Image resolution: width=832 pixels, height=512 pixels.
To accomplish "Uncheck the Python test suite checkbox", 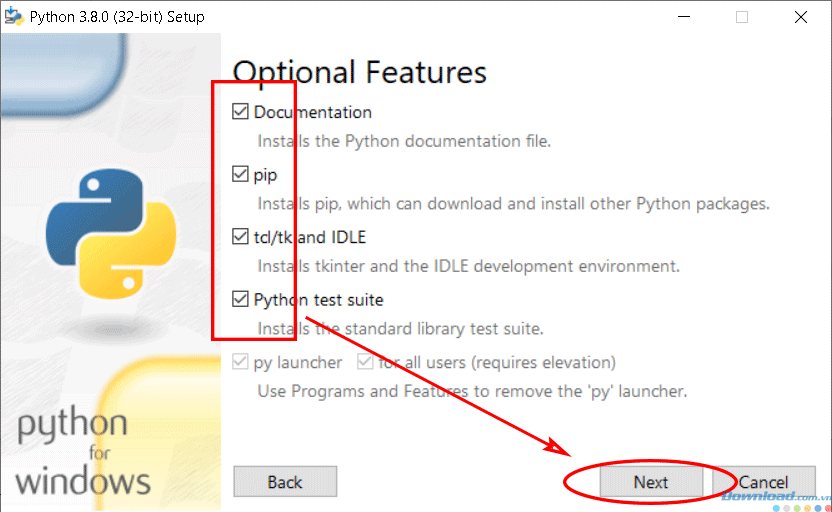I will click(x=240, y=299).
